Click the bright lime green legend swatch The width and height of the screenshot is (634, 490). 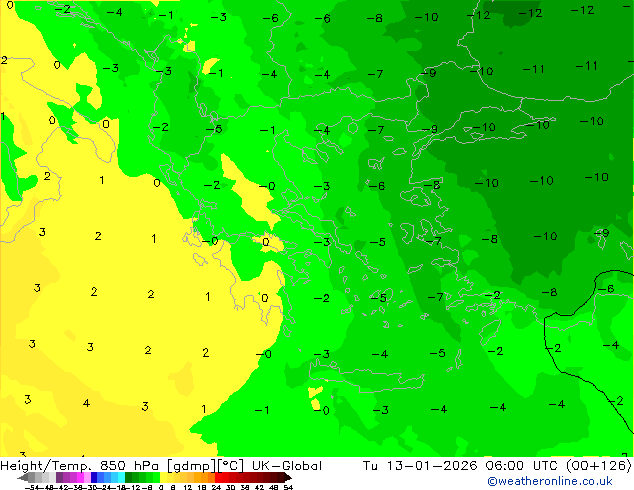point(156,477)
